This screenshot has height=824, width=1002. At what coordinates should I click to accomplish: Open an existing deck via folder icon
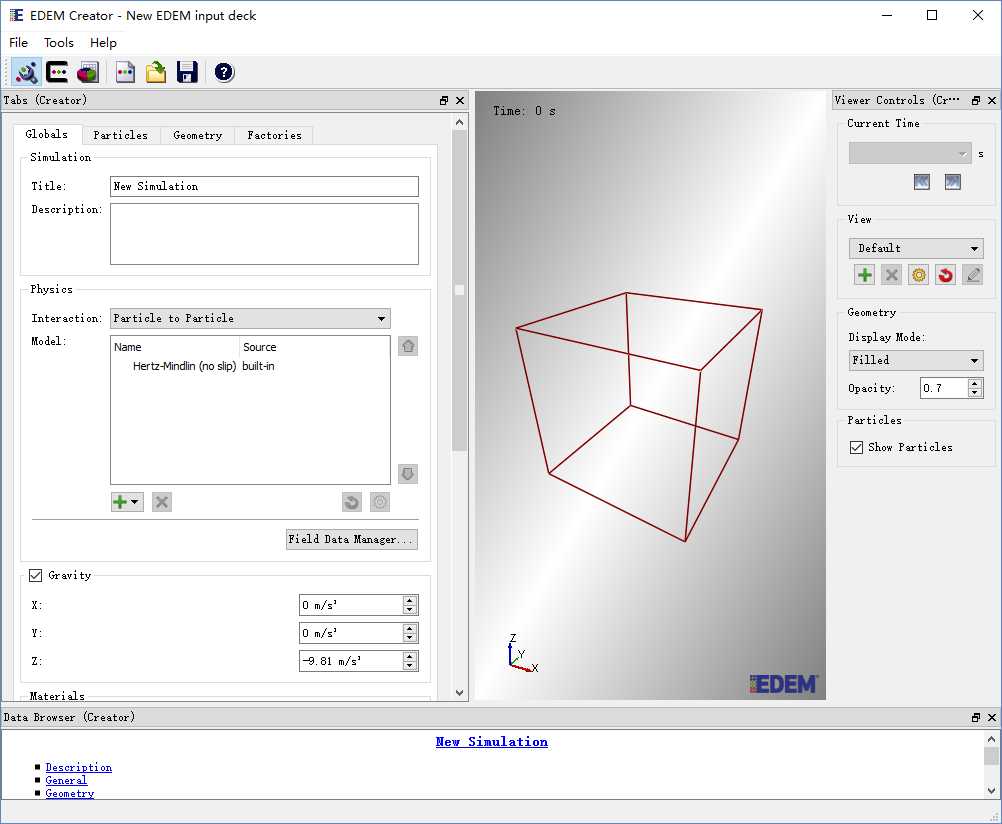[156, 72]
